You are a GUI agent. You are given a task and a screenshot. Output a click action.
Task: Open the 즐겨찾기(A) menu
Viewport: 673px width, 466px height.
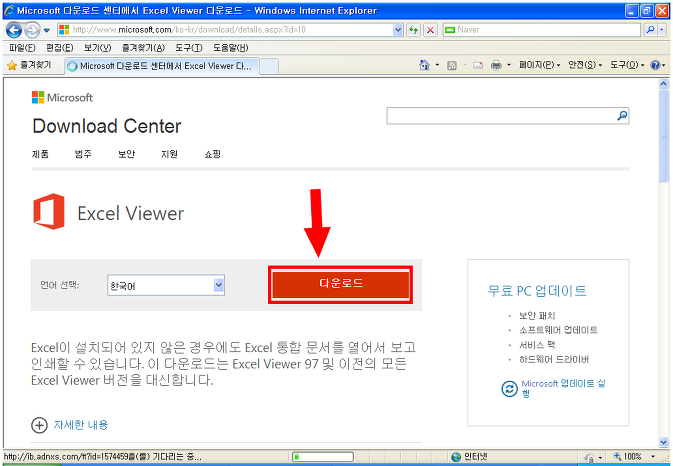coord(143,48)
